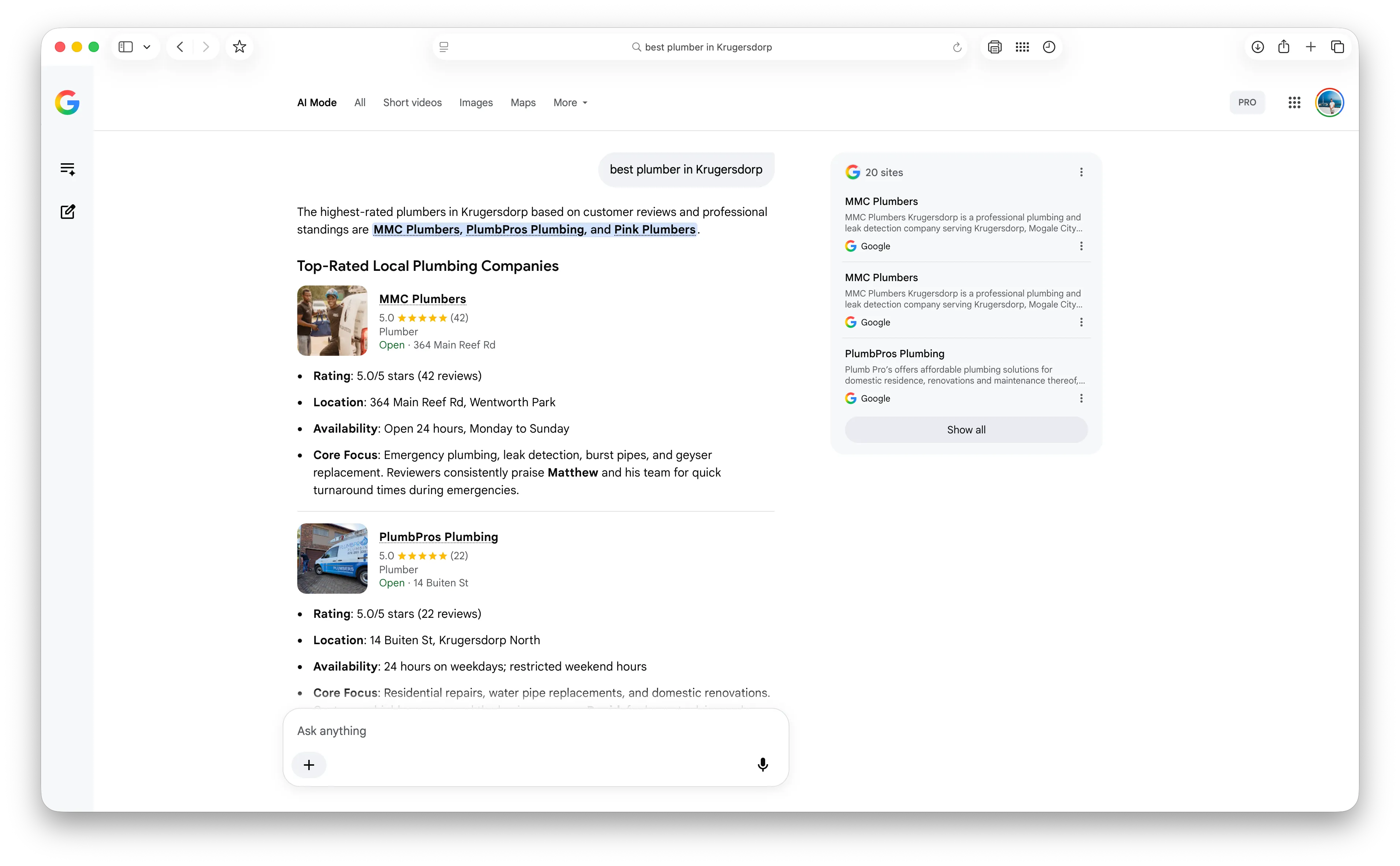Click the 5.0 rating with 42 reviews
1400x866 pixels.
(x=423, y=318)
